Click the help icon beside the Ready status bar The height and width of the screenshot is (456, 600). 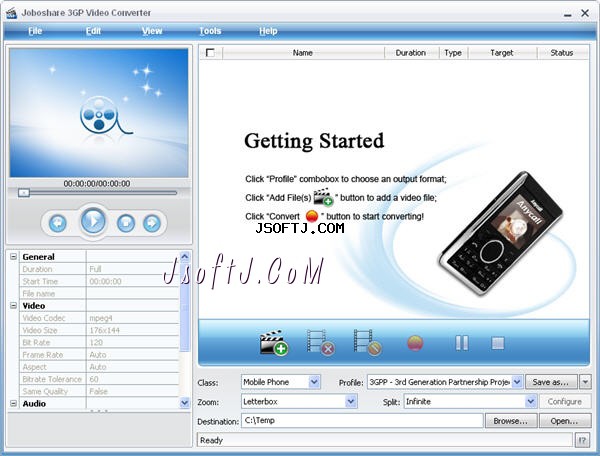(x=582, y=440)
